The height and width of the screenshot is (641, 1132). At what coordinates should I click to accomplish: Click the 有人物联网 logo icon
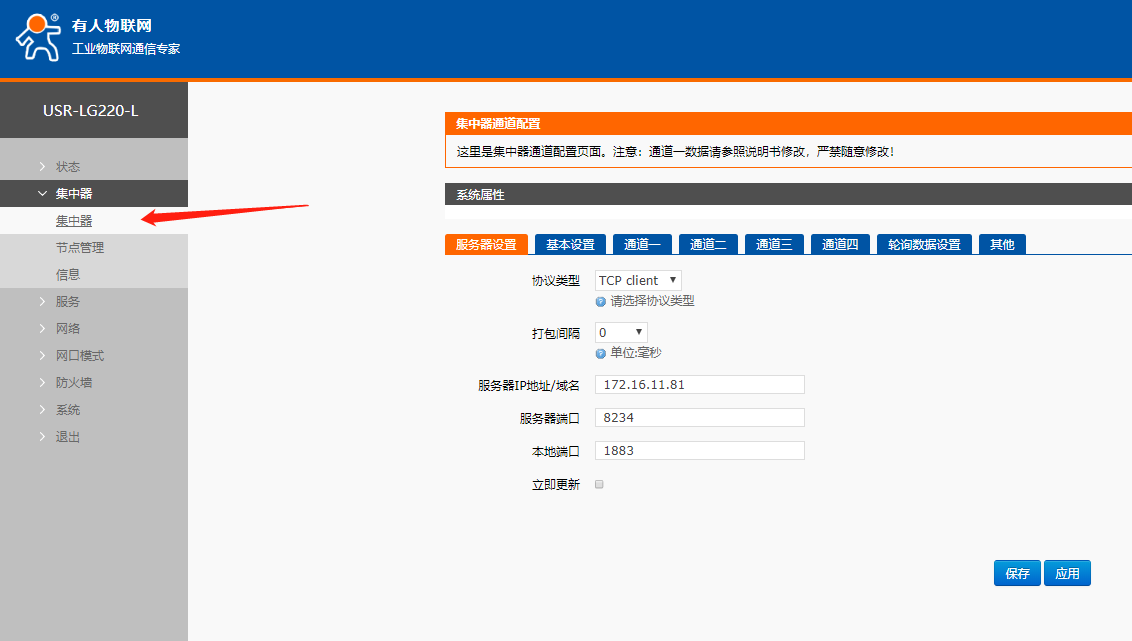[38, 38]
